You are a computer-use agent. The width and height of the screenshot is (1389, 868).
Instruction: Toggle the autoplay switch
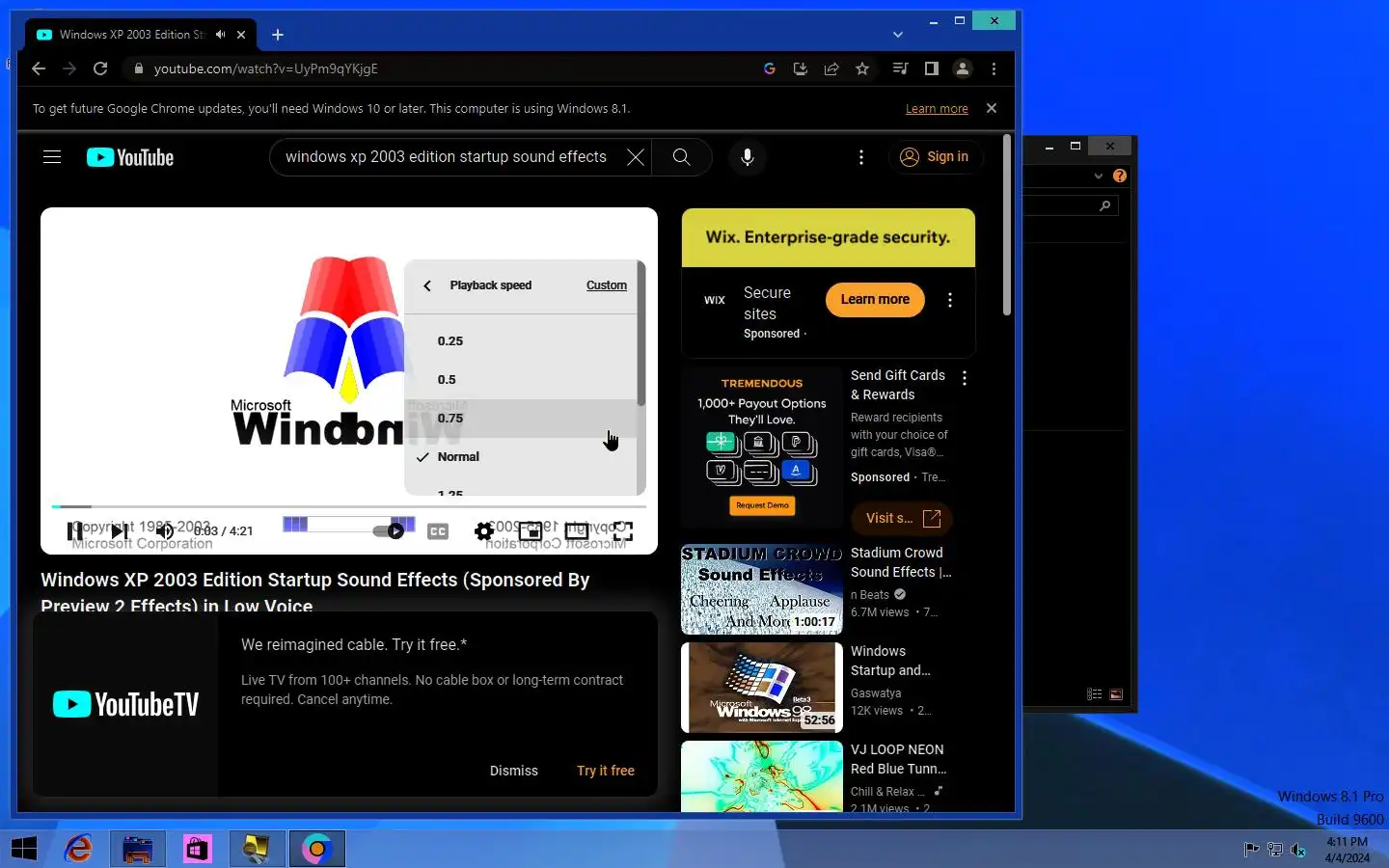coord(389,531)
